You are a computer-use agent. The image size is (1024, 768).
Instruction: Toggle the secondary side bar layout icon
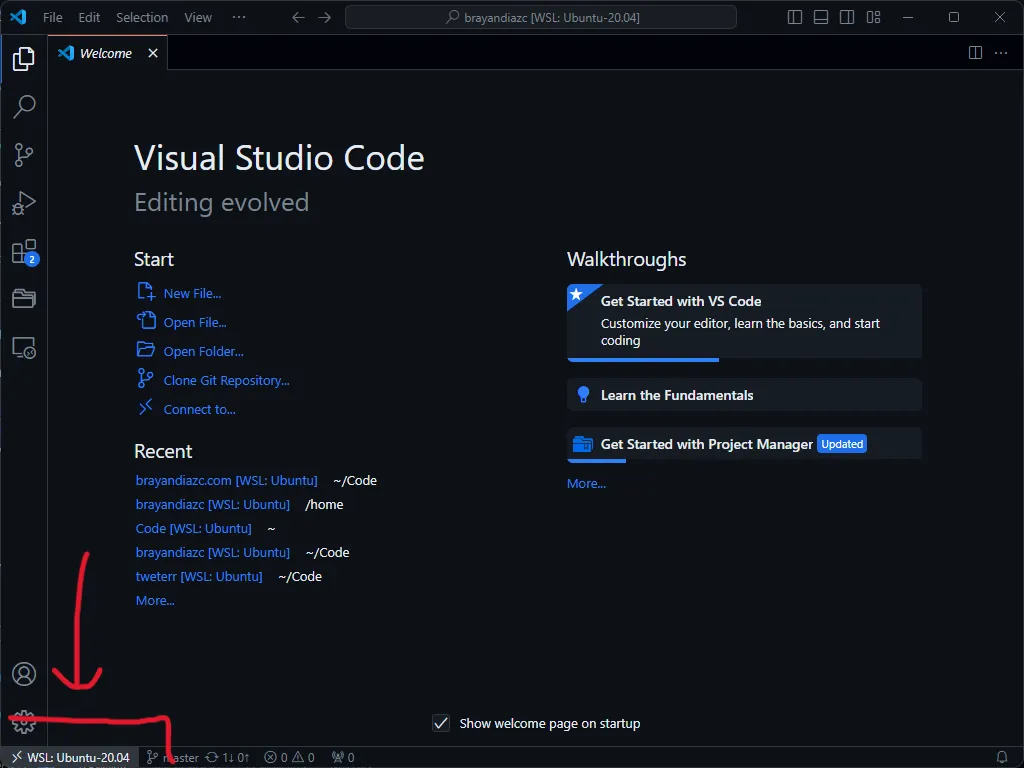[847, 18]
